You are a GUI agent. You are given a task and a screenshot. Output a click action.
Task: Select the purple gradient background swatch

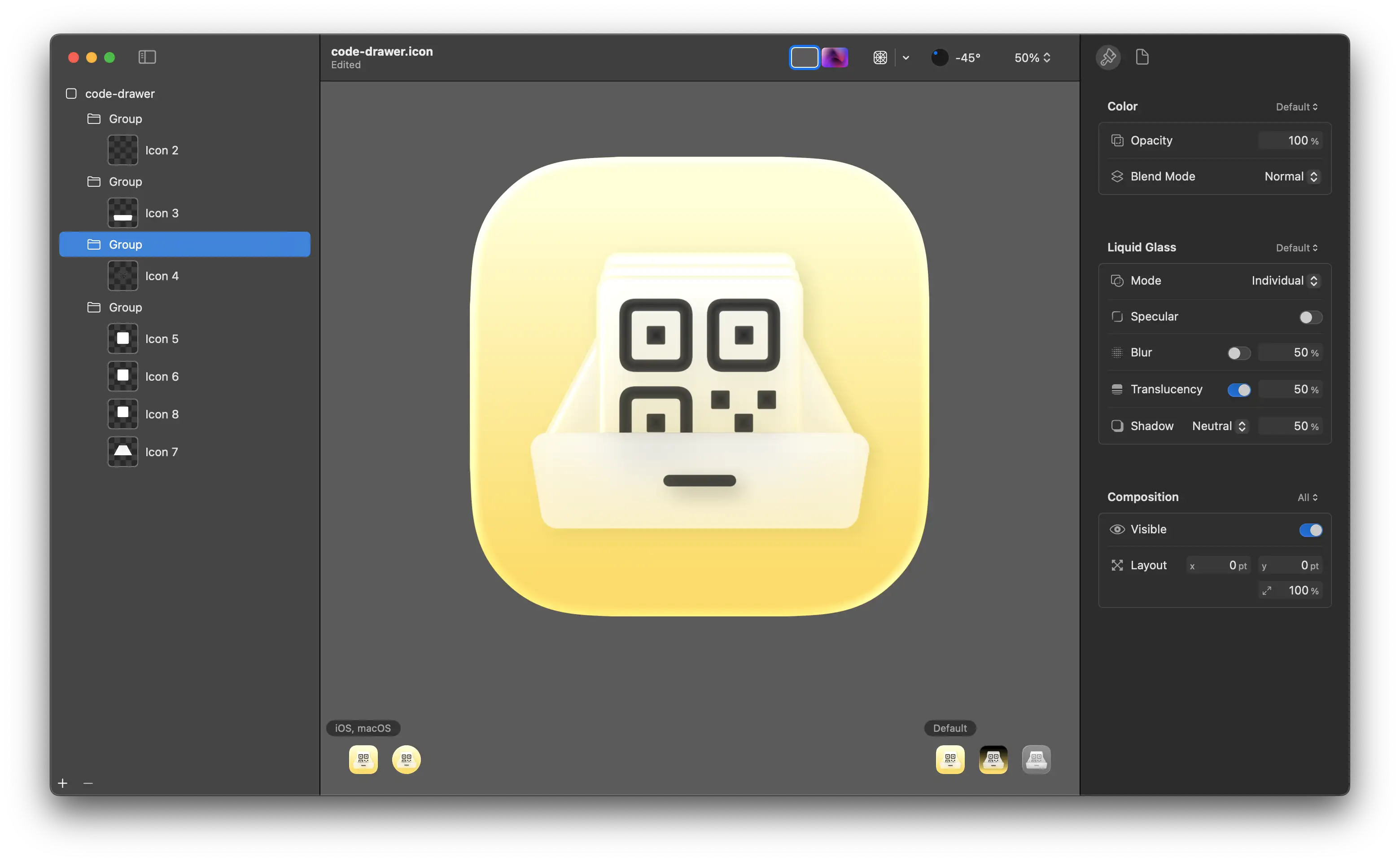pyautogui.click(x=834, y=57)
